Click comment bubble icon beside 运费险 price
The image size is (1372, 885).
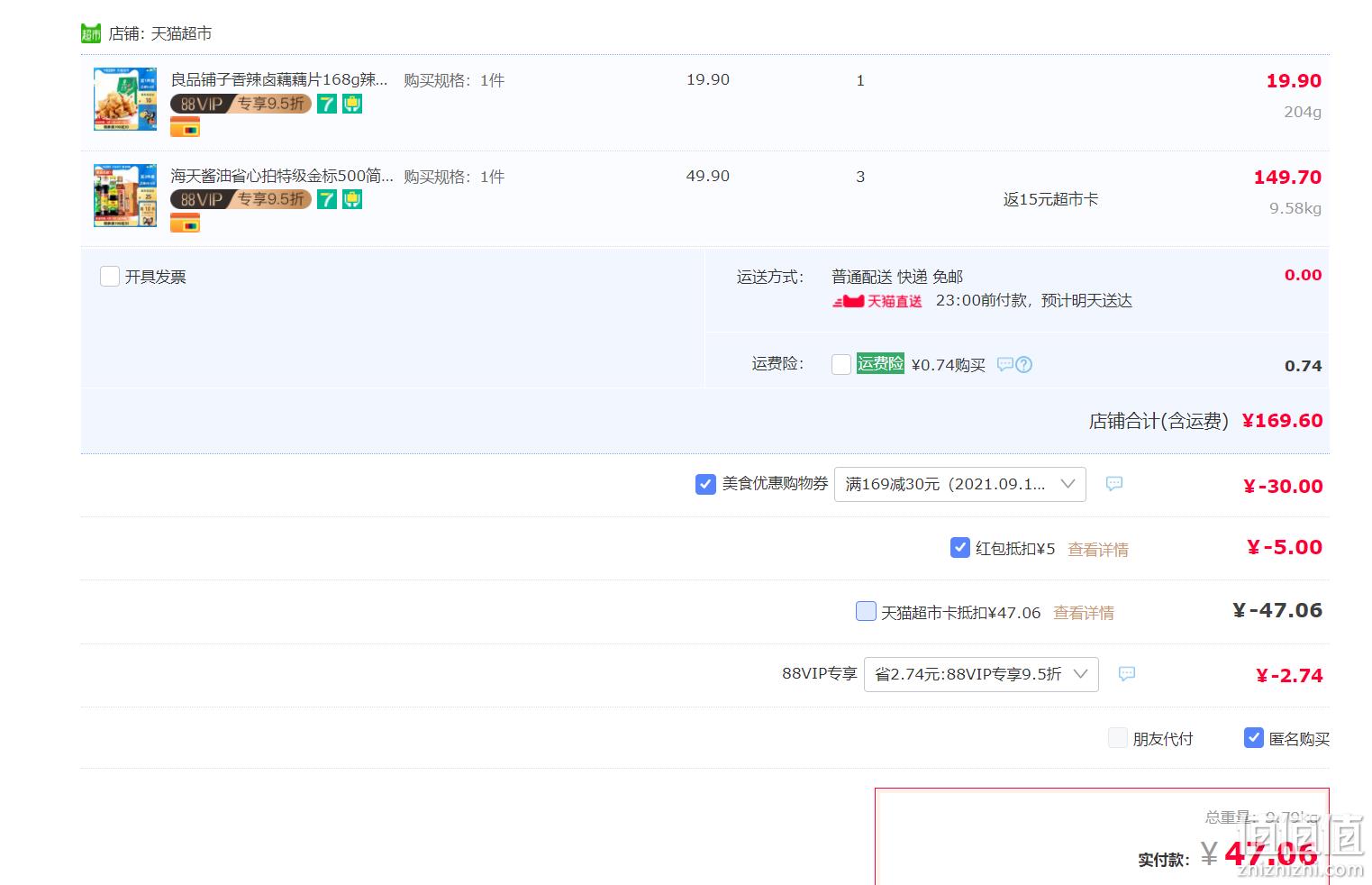point(1005,364)
